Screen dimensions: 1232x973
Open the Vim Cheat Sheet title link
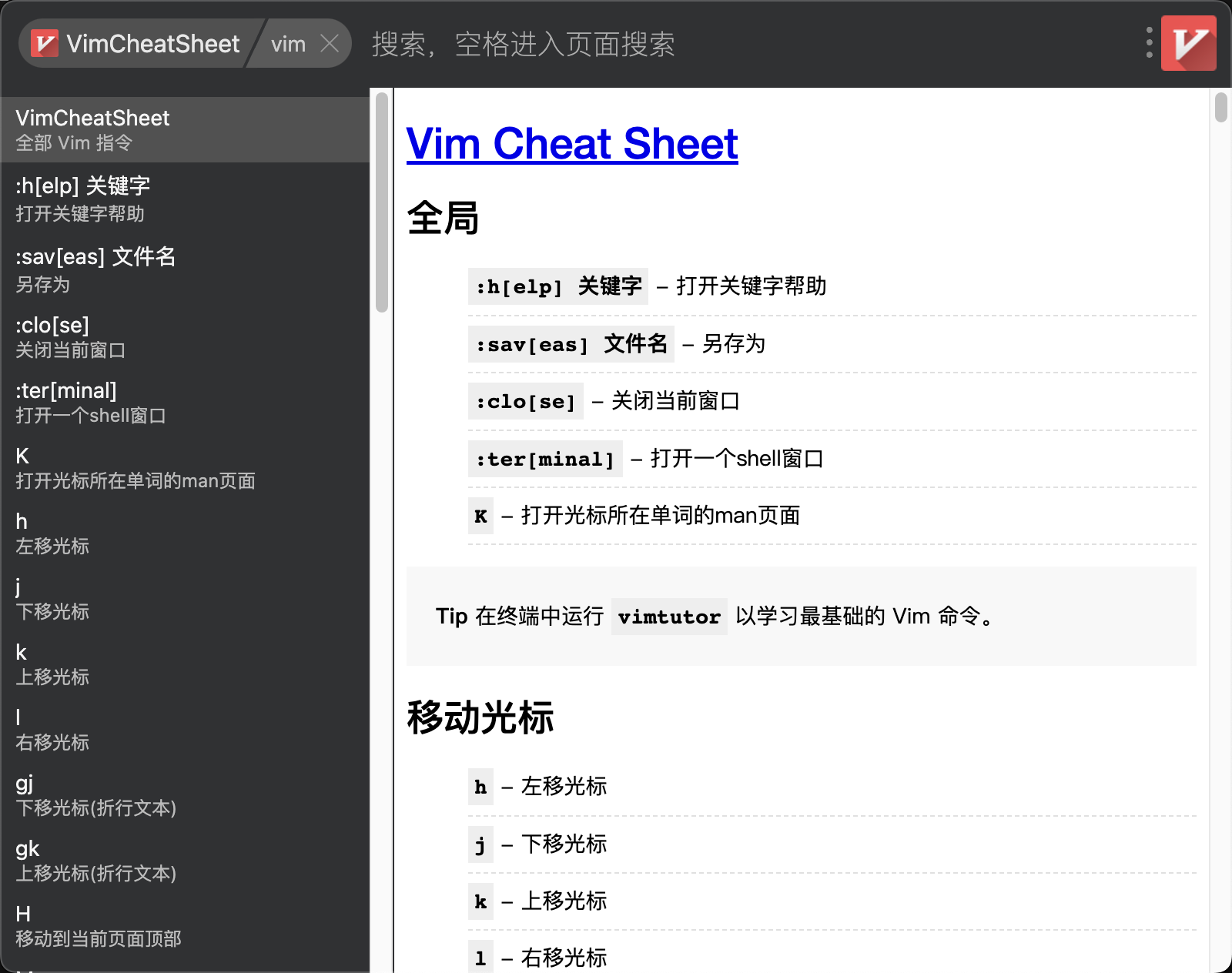572,143
